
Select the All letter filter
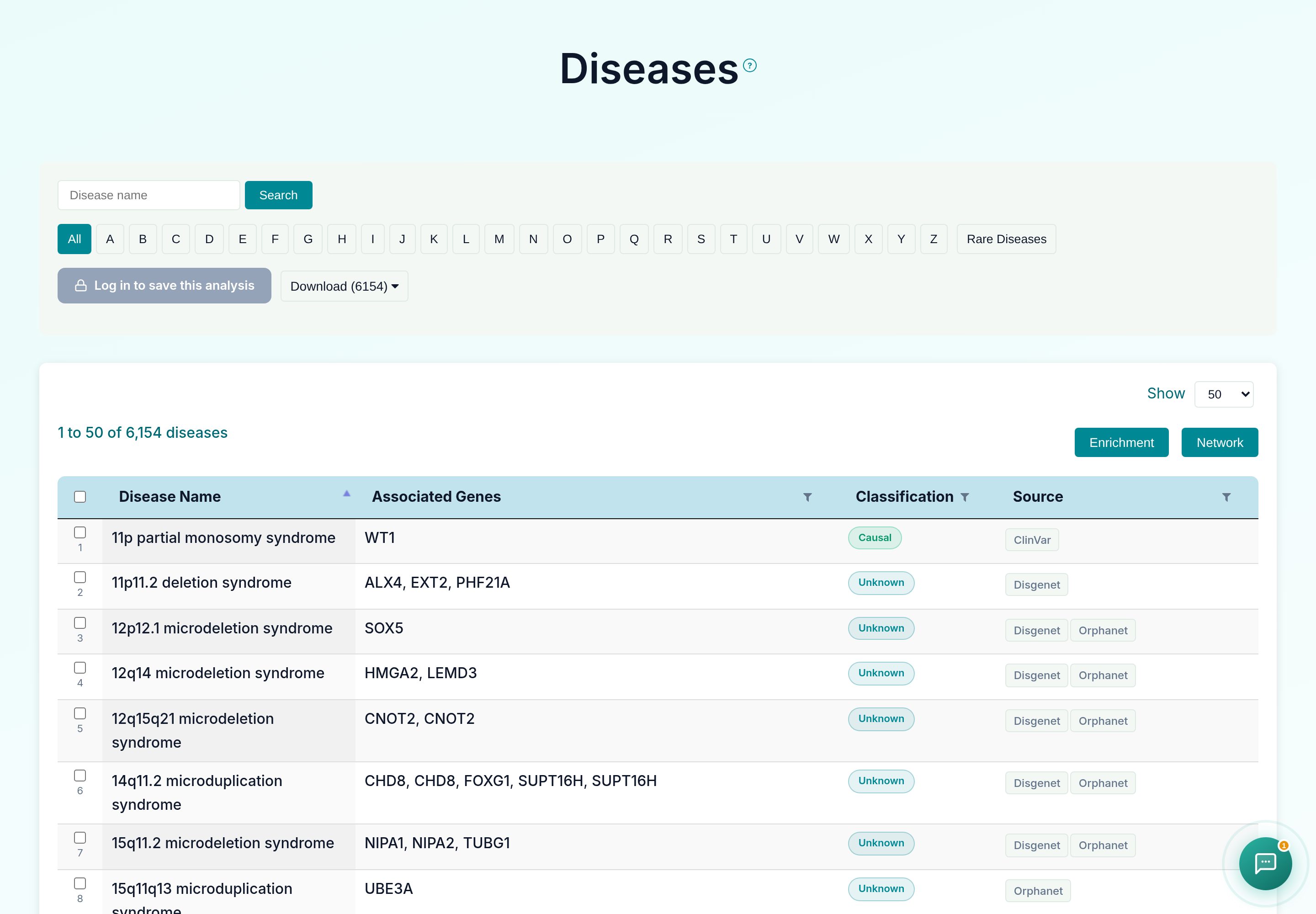pyautogui.click(x=74, y=239)
